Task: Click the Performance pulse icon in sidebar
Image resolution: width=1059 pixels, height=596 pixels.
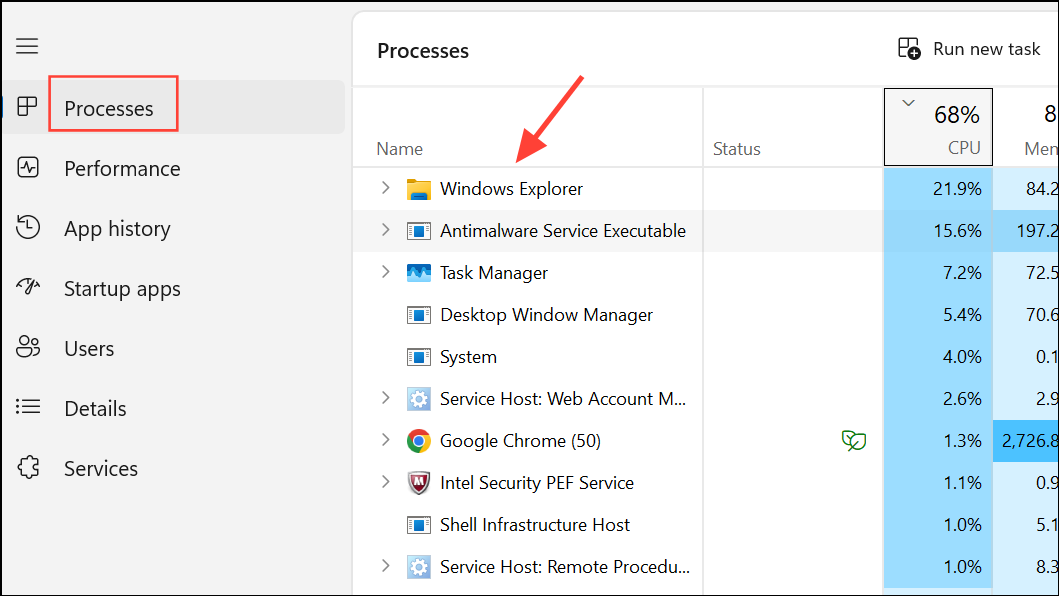Action: [28, 168]
